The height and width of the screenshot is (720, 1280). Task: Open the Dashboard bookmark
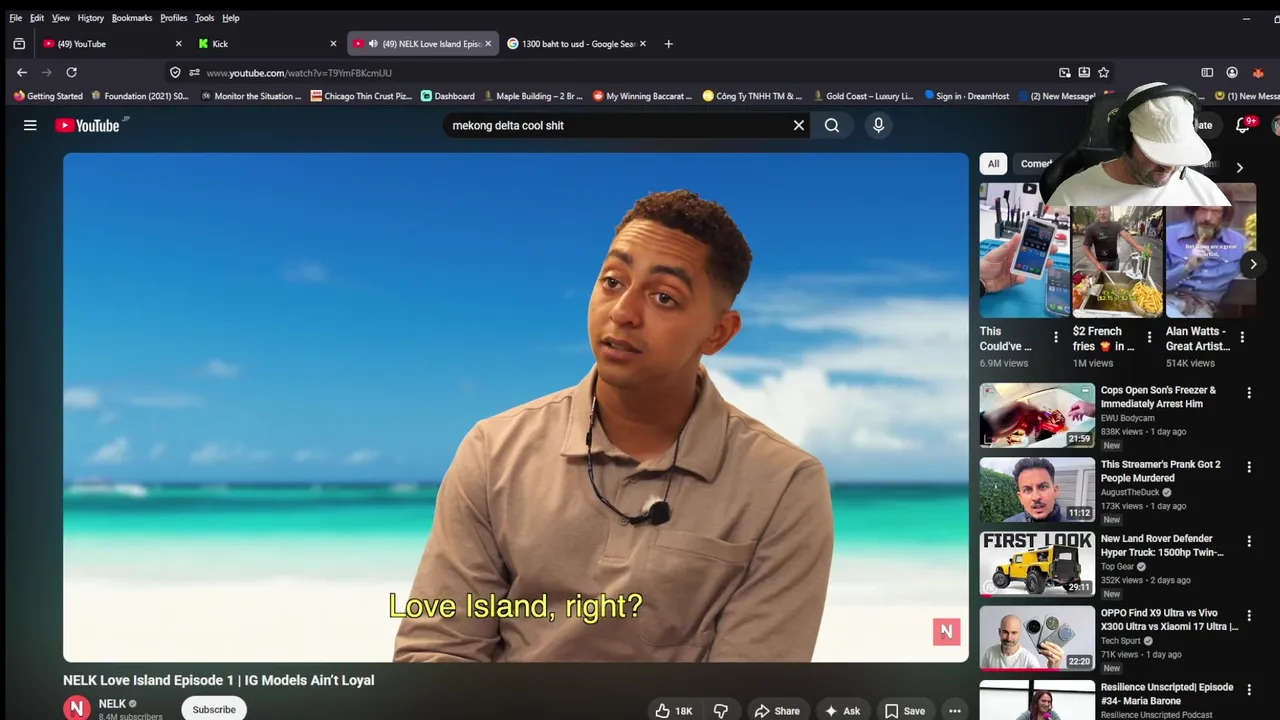pos(448,96)
